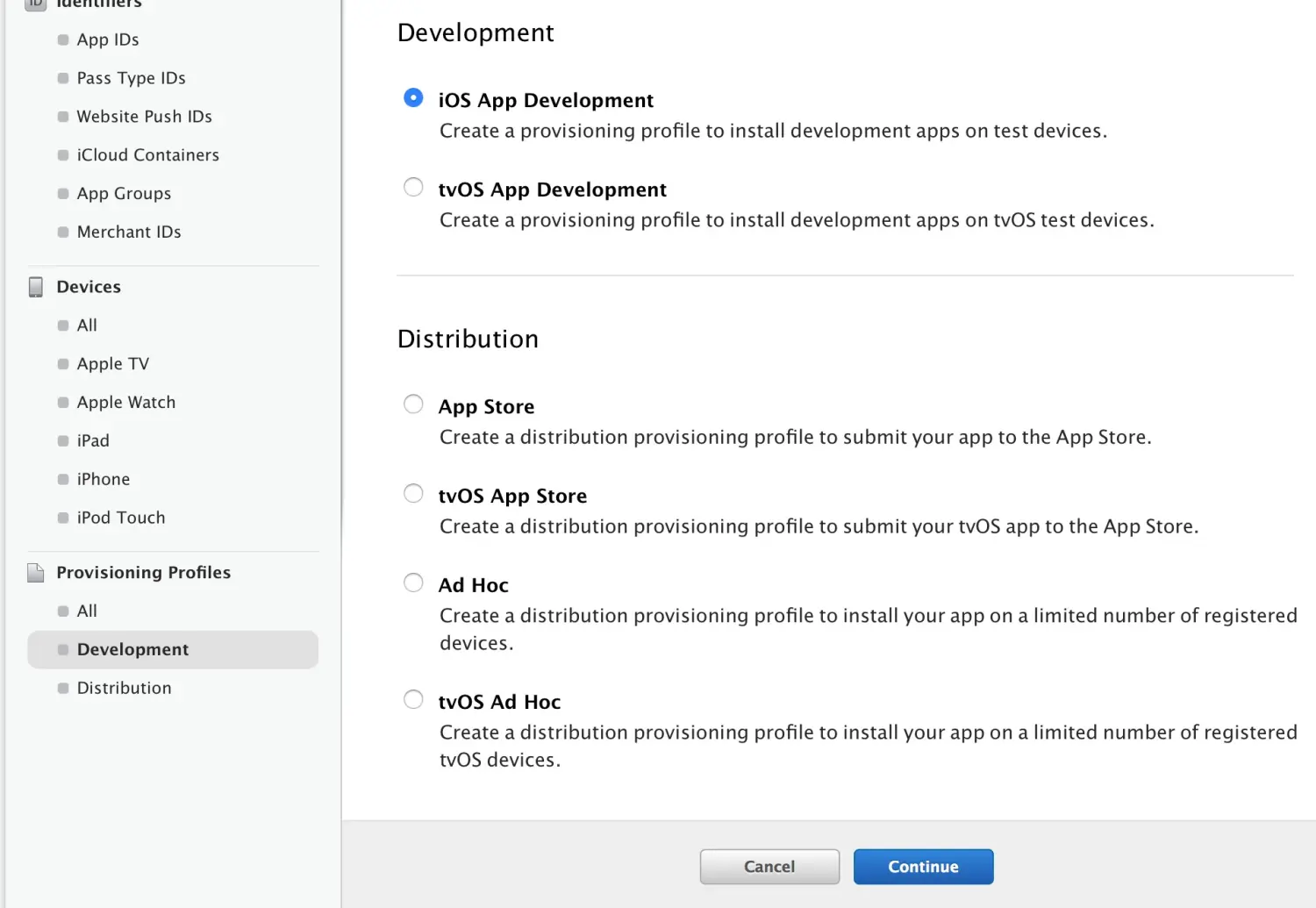Choose the tvOS App Development option
1316x908 pixels.
(413, 188)
